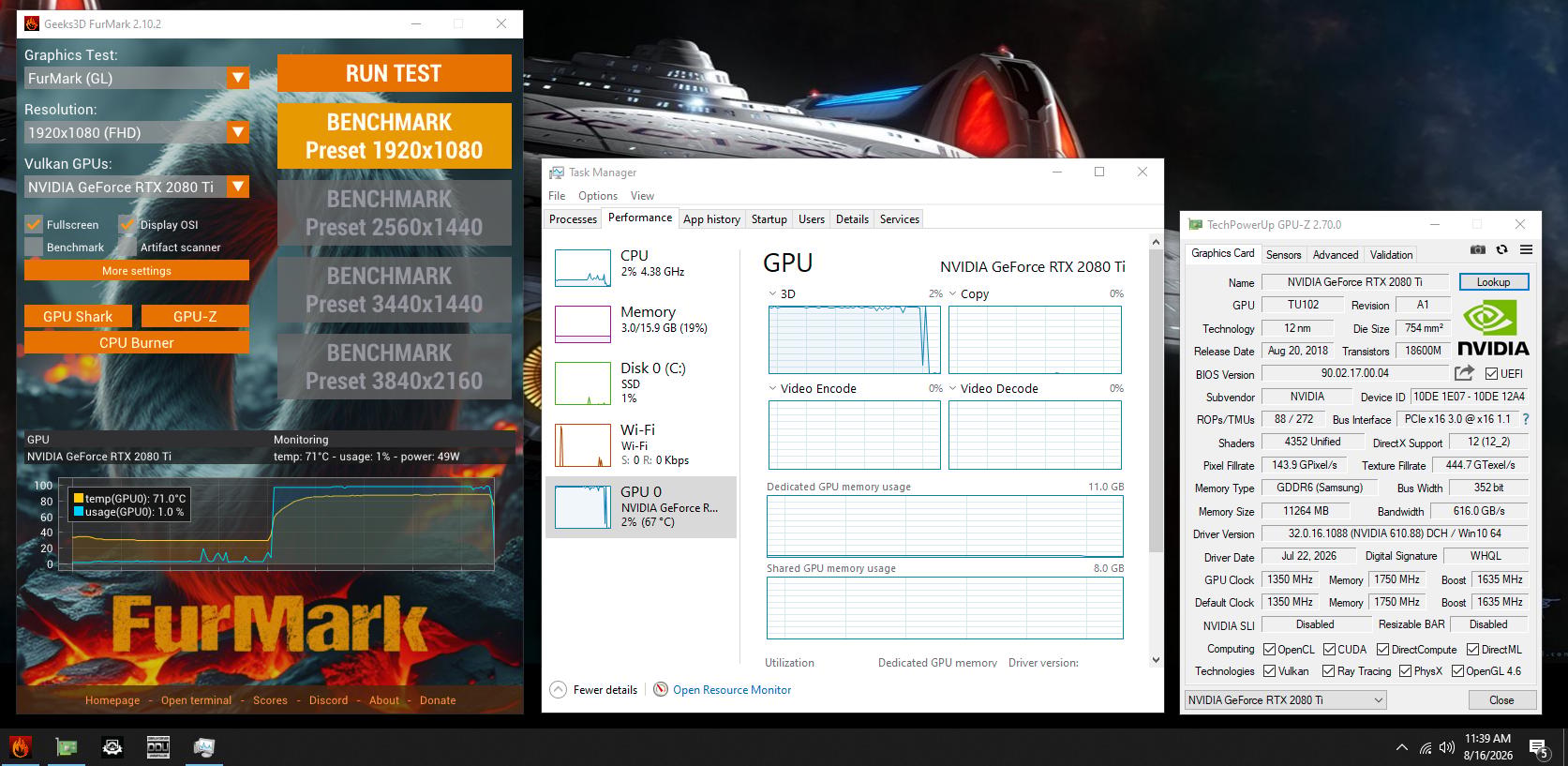This screenshot has height=766, width=1568.
Task: Open the Graphics Test dropdown
Action: tap(238, 78)
